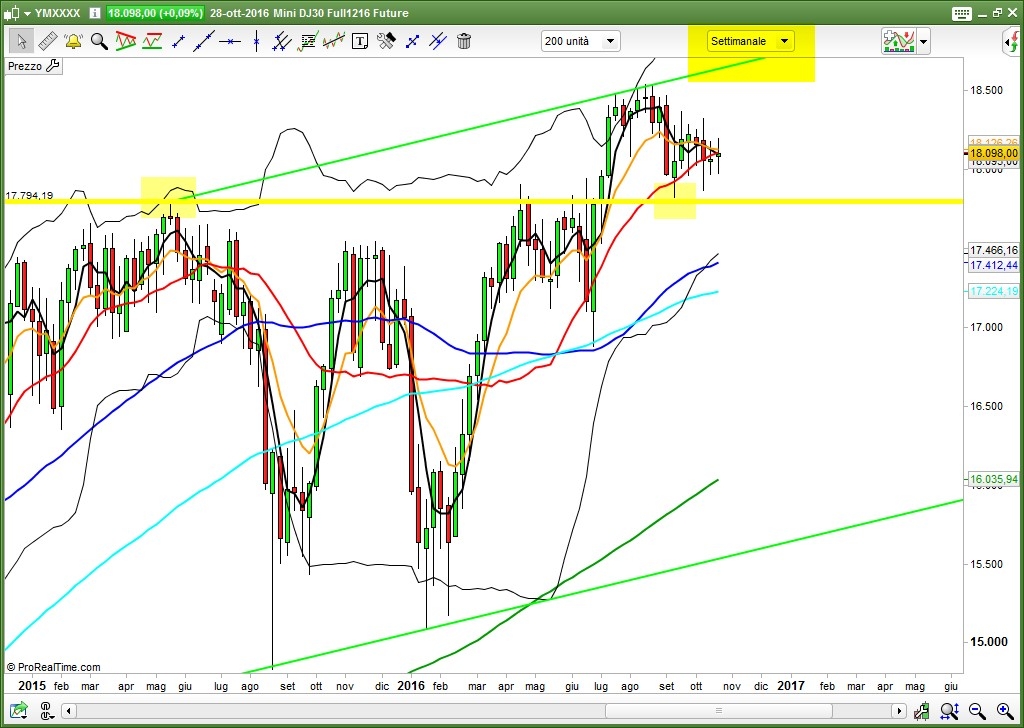Click the 2017 label on time axis
1024x728 pixels.
coord(791,686)
